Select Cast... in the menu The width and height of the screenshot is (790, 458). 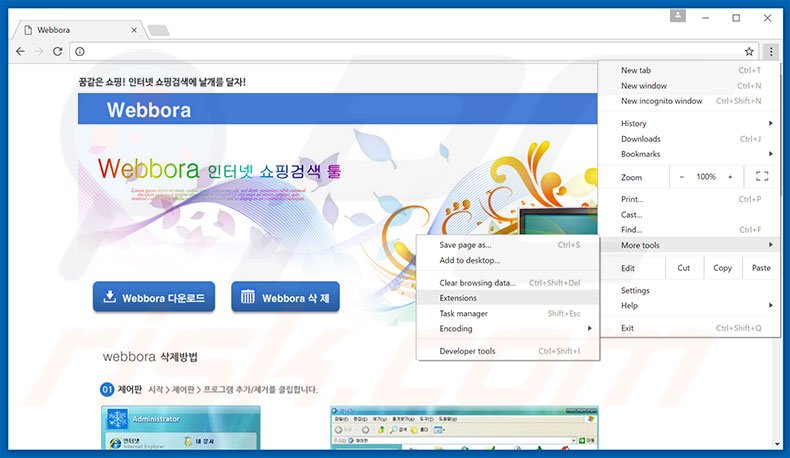pyautogui.click(x=690, y=215)
